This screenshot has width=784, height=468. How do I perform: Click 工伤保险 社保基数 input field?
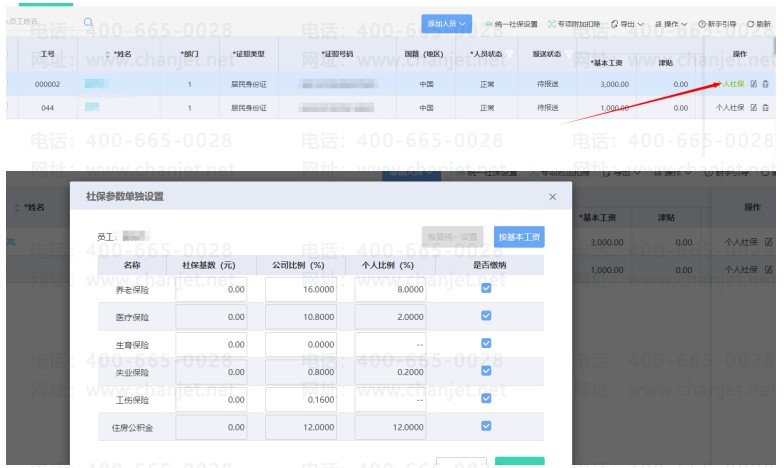pyautogui.click(x=211, y=400)
